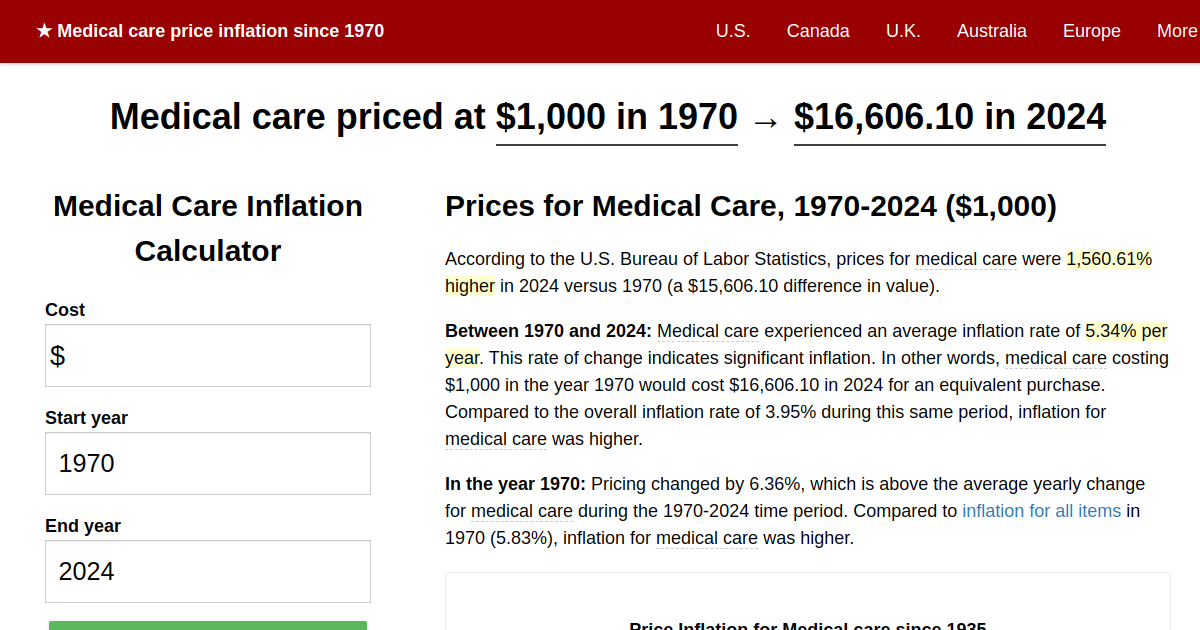
Task: Click the 'Medical care' link after 'Between 1970 and 2024'
Action: point(707,330)
